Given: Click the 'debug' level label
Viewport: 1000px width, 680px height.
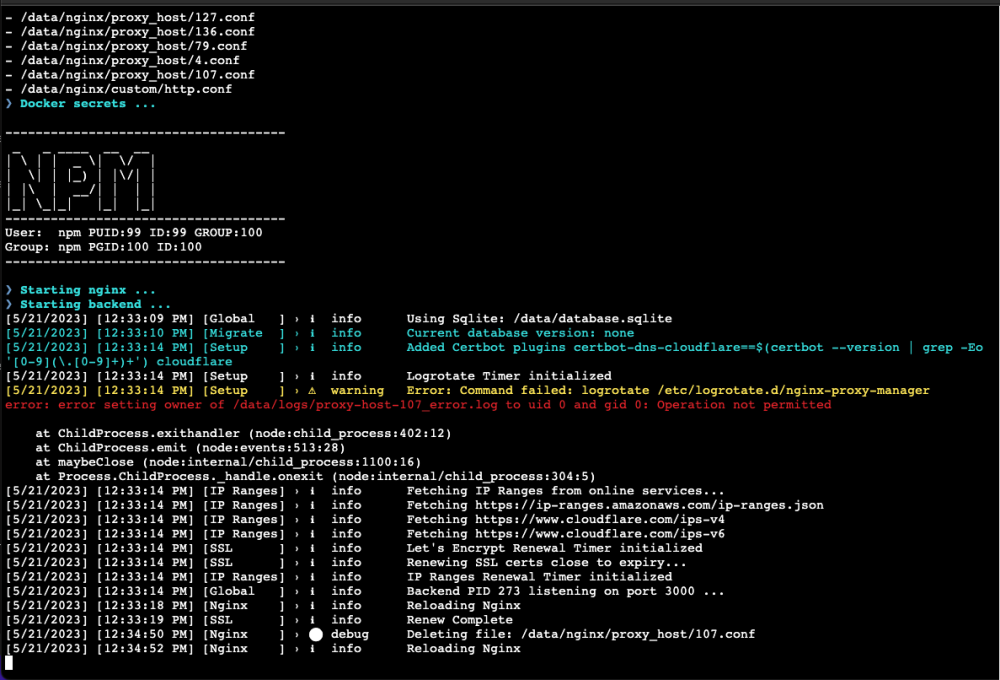Looking at the screenshot, I should [x=349, y=635].
